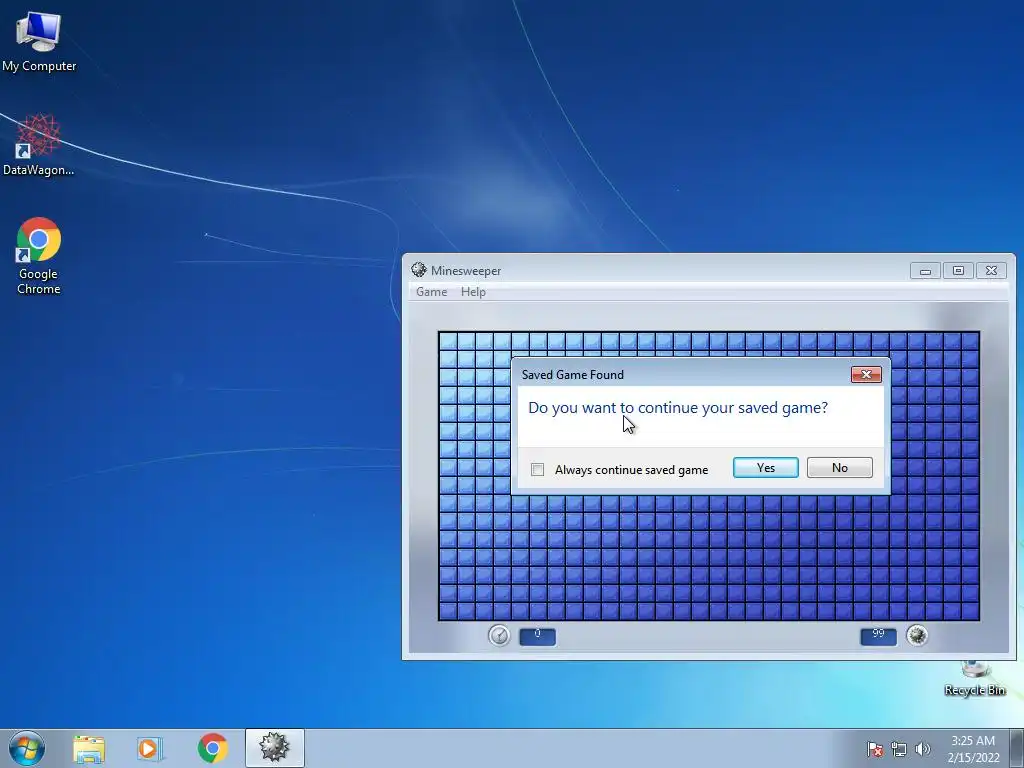Viewport: 1024px width, 768px height.
Task: Click the Show desktop button on the taskbar
Action: pos(1017,748)
